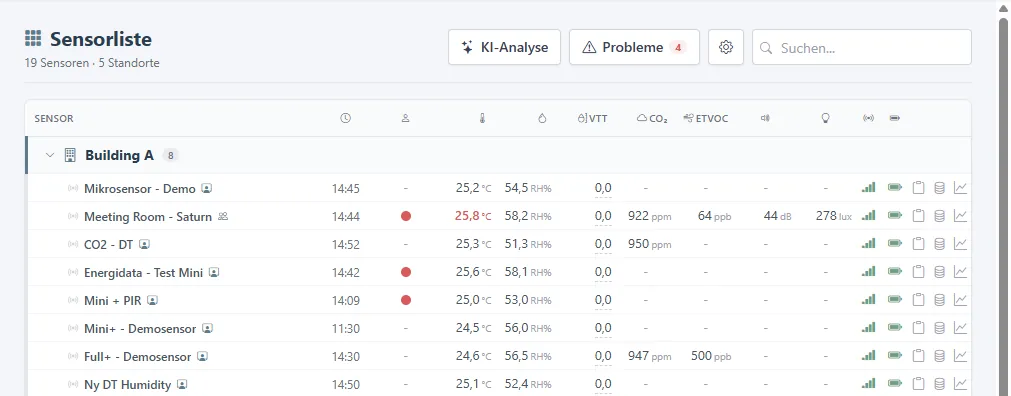Image resolution: width=1011 pixels, height=396 pixels.
Task: Click clipboard icon in CO2 - DT row
Action: tap(918, 244)
